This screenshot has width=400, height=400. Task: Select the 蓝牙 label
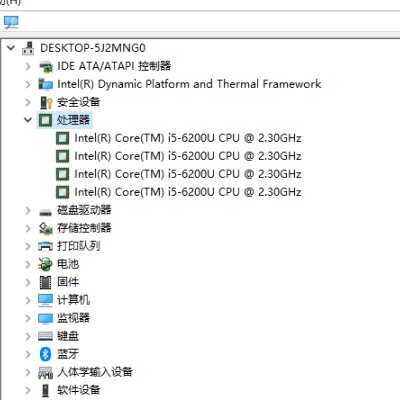[68, 354]
